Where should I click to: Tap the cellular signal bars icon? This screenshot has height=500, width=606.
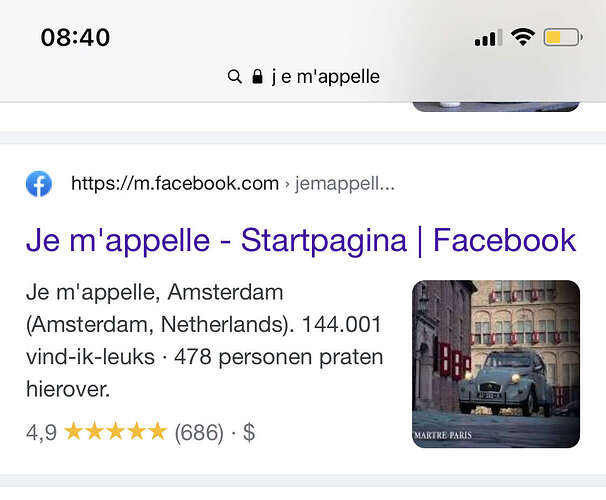coord(489,38)
